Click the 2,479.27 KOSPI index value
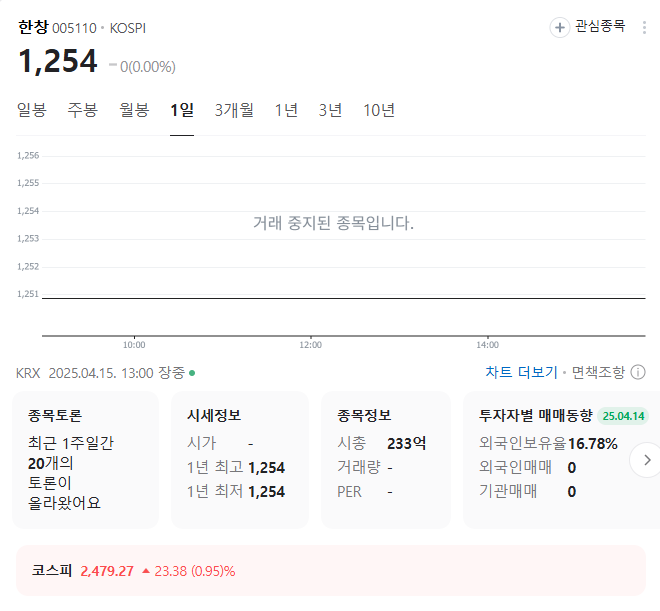This screenshot has width=660, height=611. [x=107, y=571]
